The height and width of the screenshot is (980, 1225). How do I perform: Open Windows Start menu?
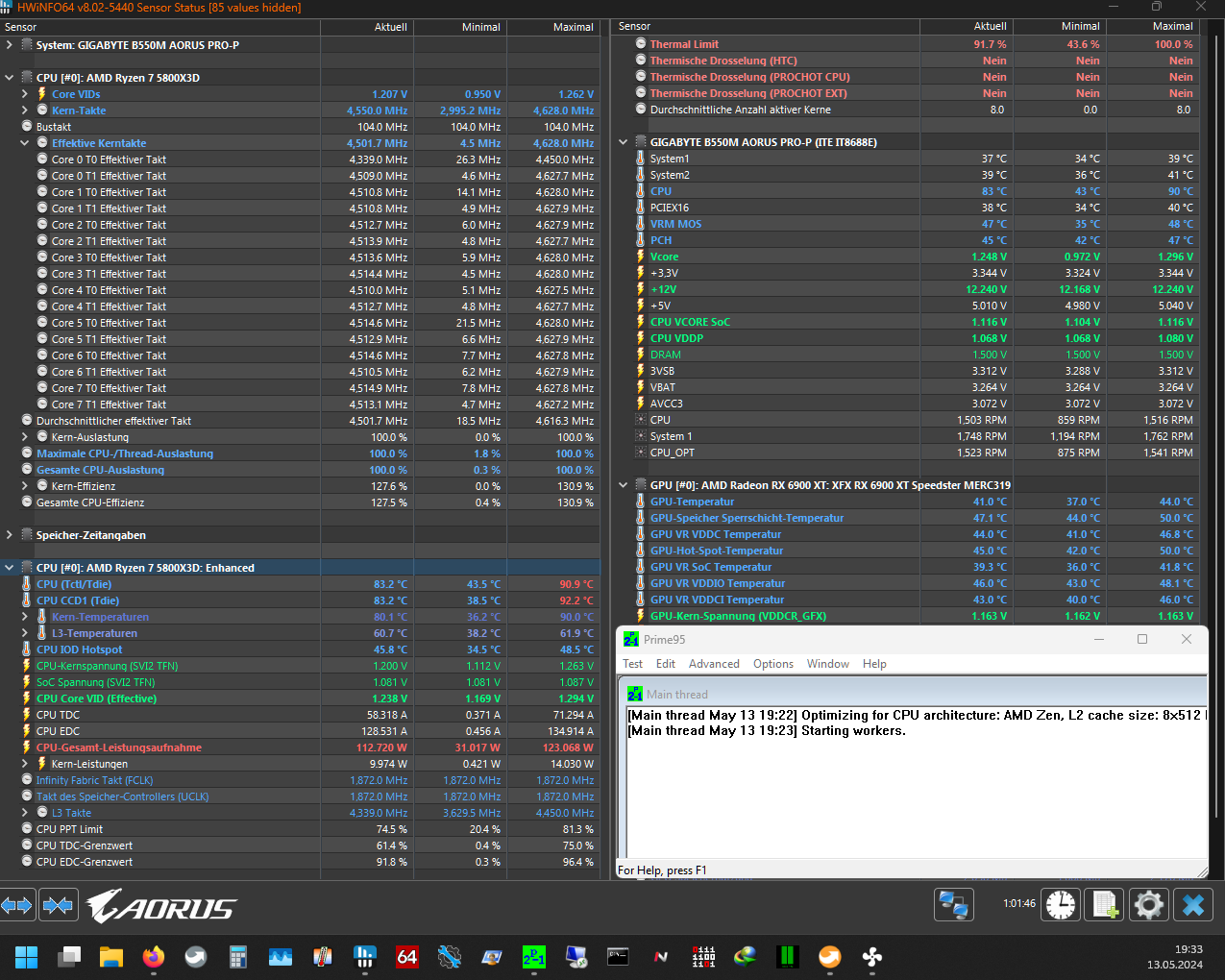click(27, 957)
